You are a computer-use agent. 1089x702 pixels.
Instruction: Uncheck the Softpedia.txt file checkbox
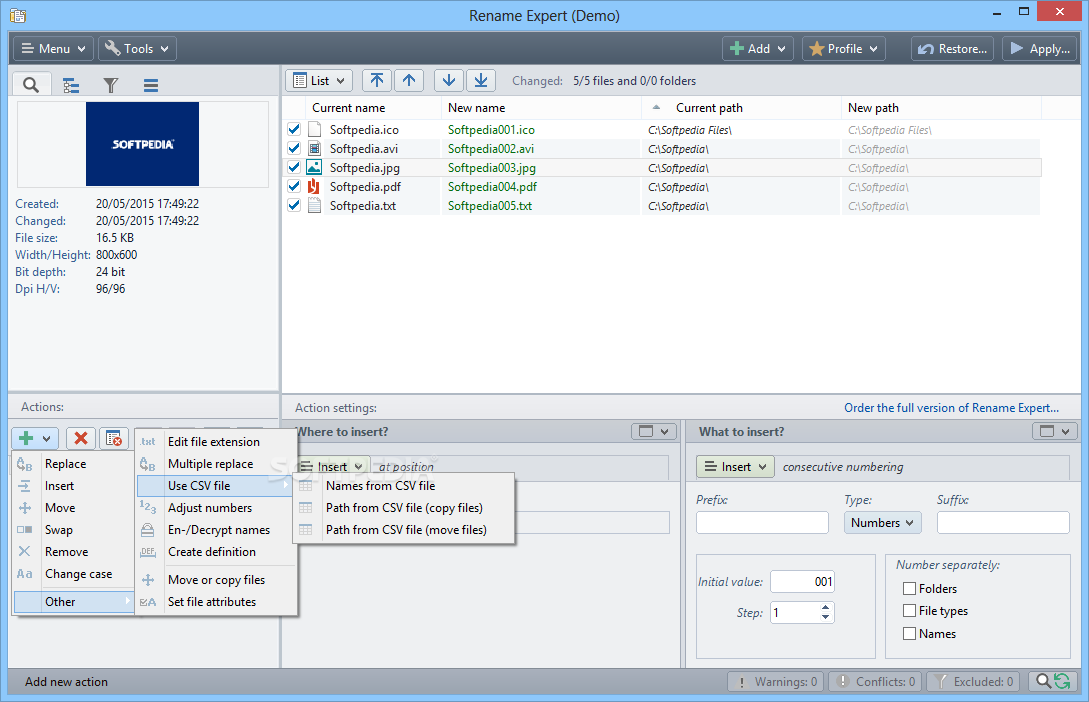pos(294,206)
